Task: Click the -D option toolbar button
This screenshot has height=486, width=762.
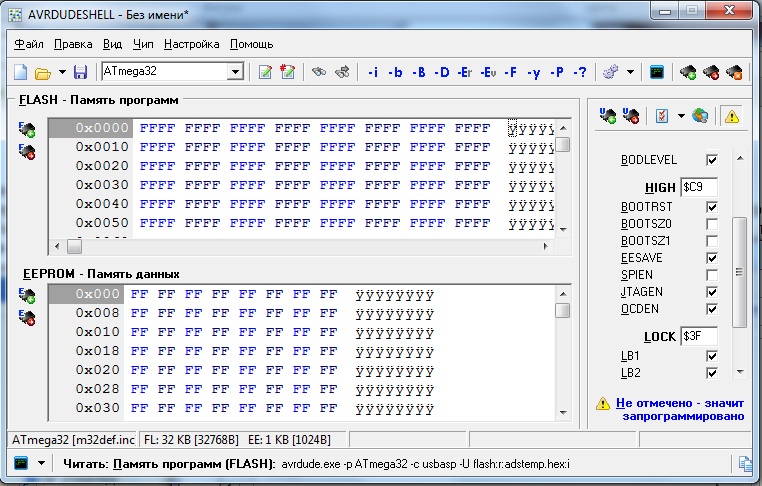Action: [442, 72]
